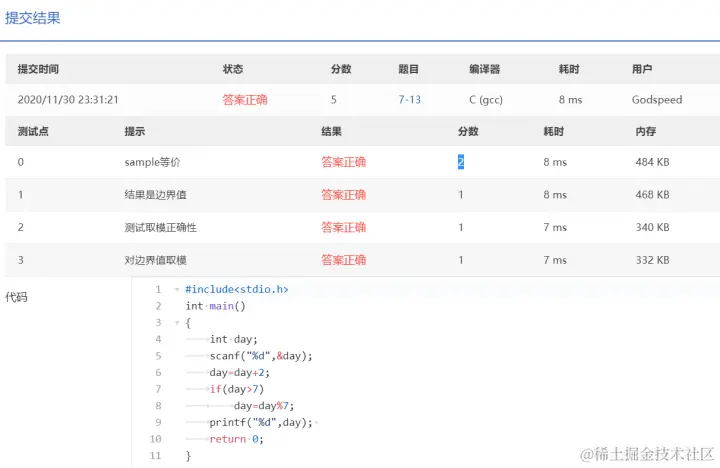Viewport: 720px width, 468px height.
Task: Click code line day=day%7;
Action: [264, 406]
